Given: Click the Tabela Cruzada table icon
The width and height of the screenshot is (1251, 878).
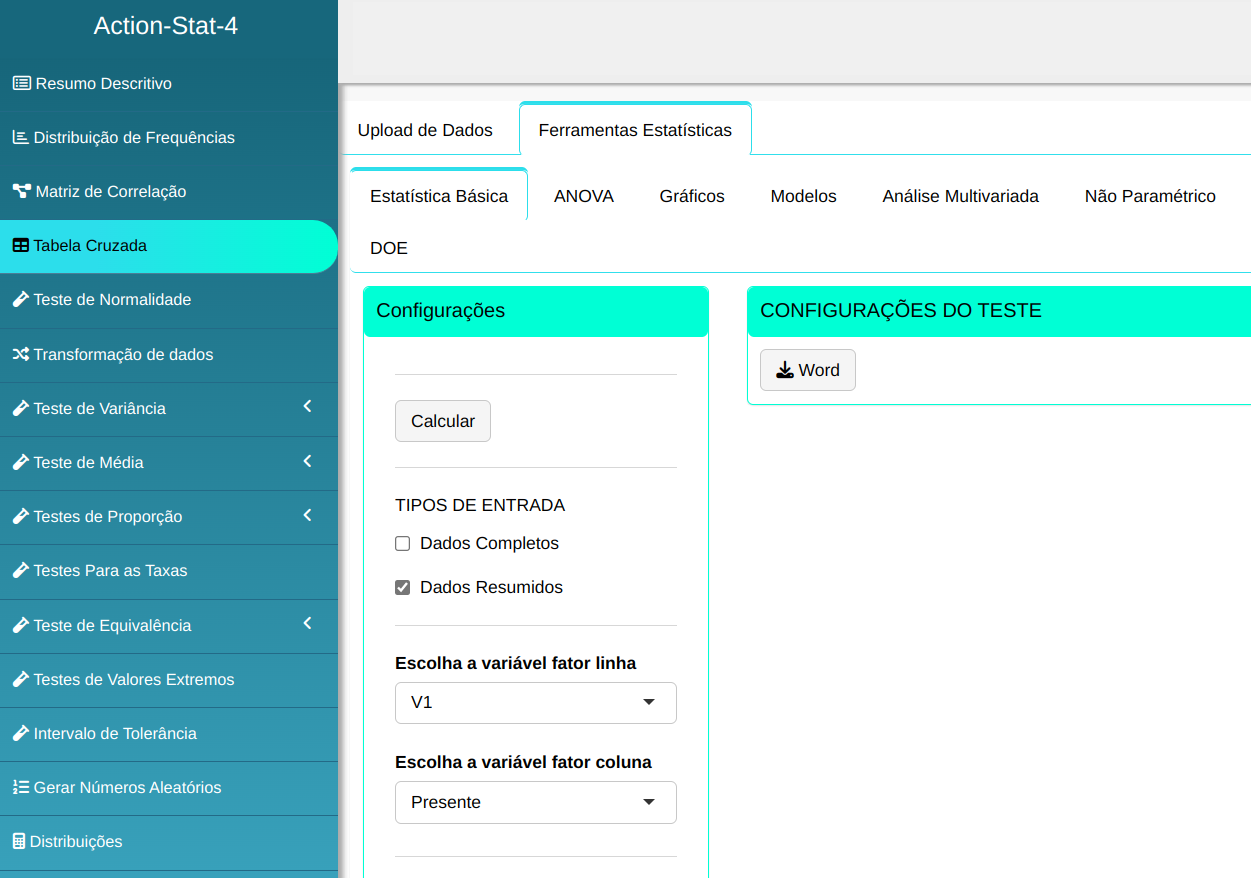Looking at the screenshot, I should (20, 245).
